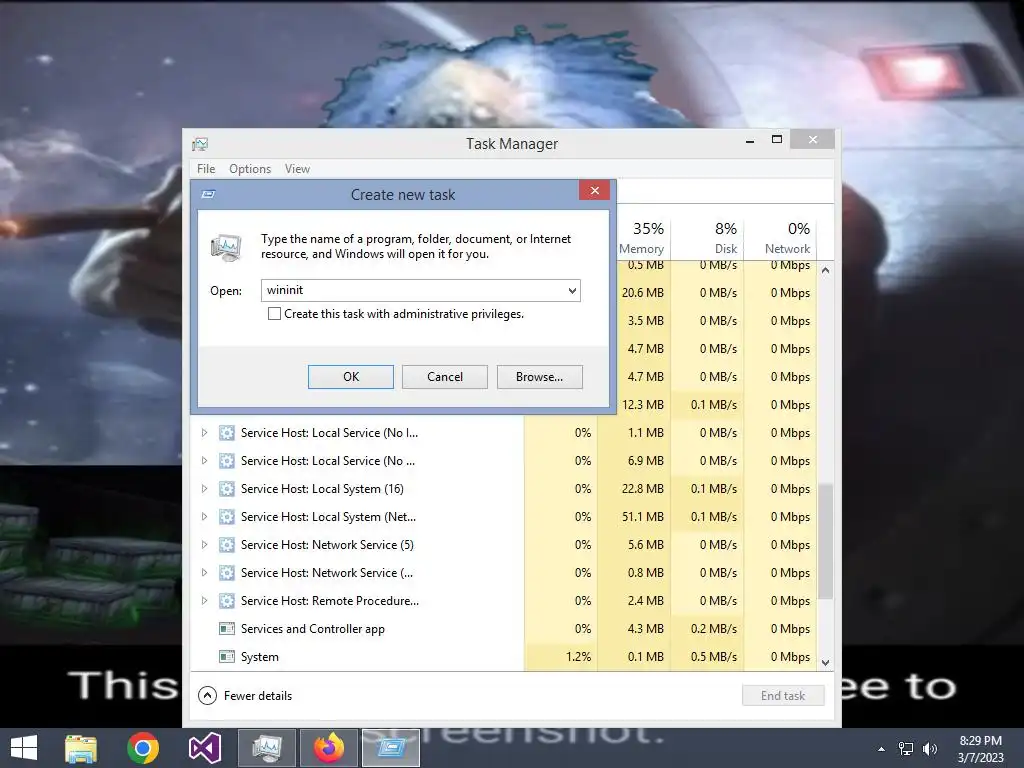Select the System process row name
This screenshot has height=768, width=1024.
259,657
